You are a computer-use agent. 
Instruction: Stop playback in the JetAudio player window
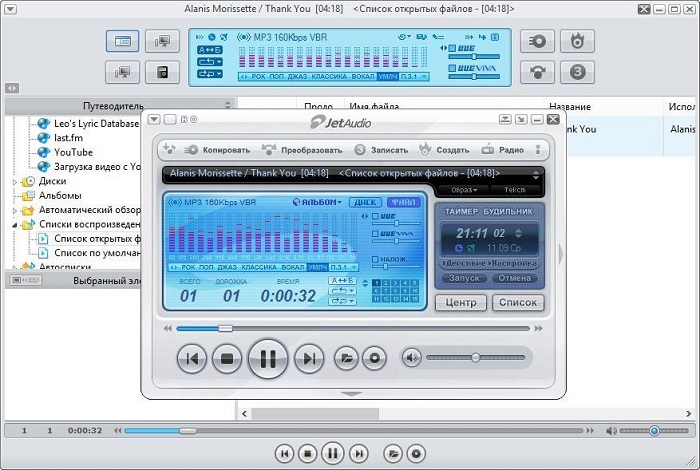click(x=227, y=358)
